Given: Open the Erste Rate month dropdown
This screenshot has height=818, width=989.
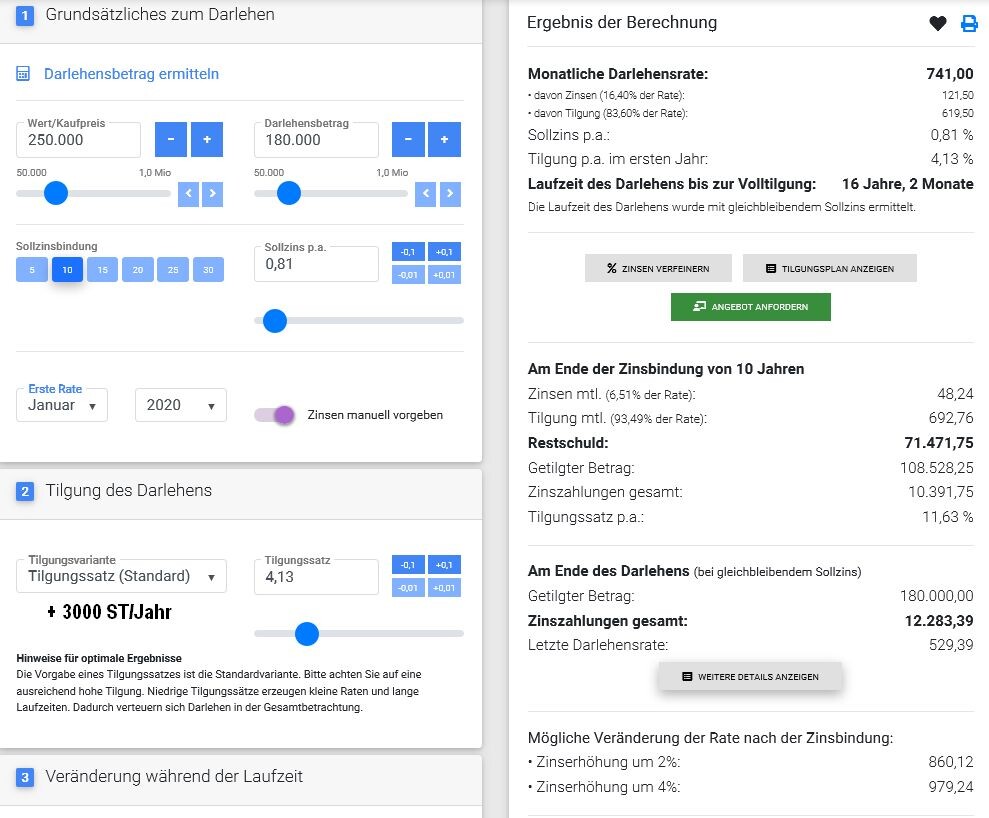Looking at the screenshot, I should [62, 405].
